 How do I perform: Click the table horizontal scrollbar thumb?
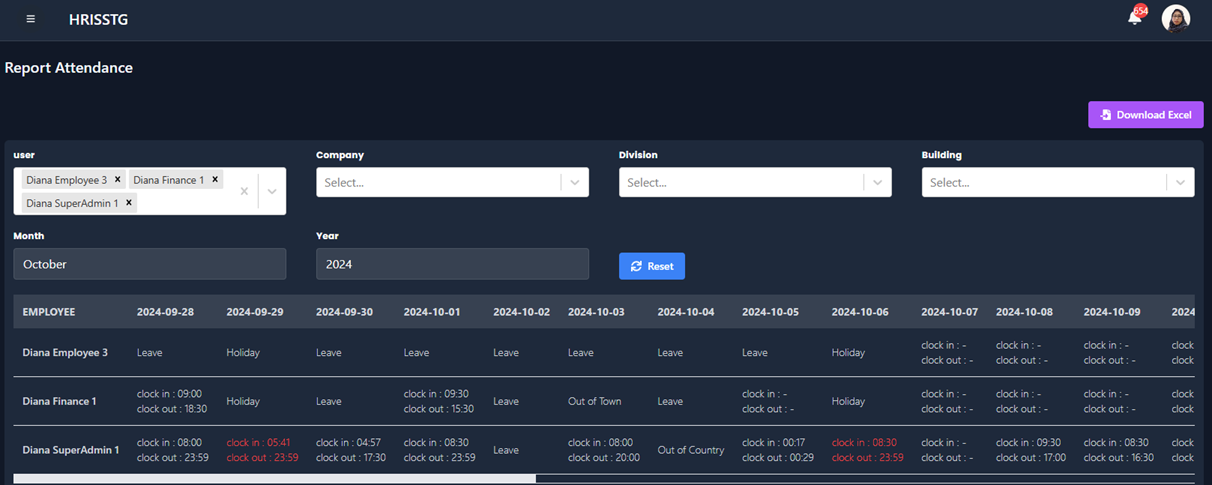point(275,479)
